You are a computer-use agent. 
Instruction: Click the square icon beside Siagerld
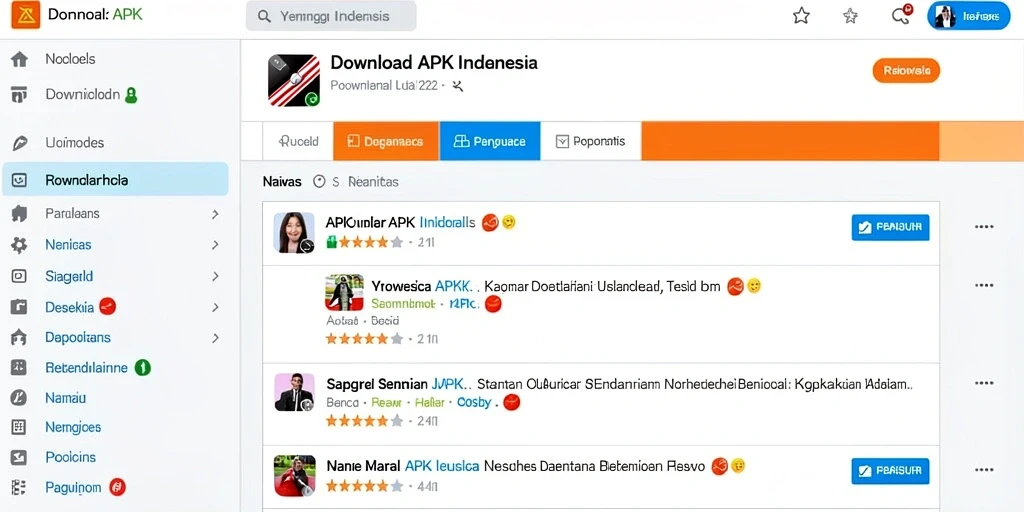[x=20, y=276]
